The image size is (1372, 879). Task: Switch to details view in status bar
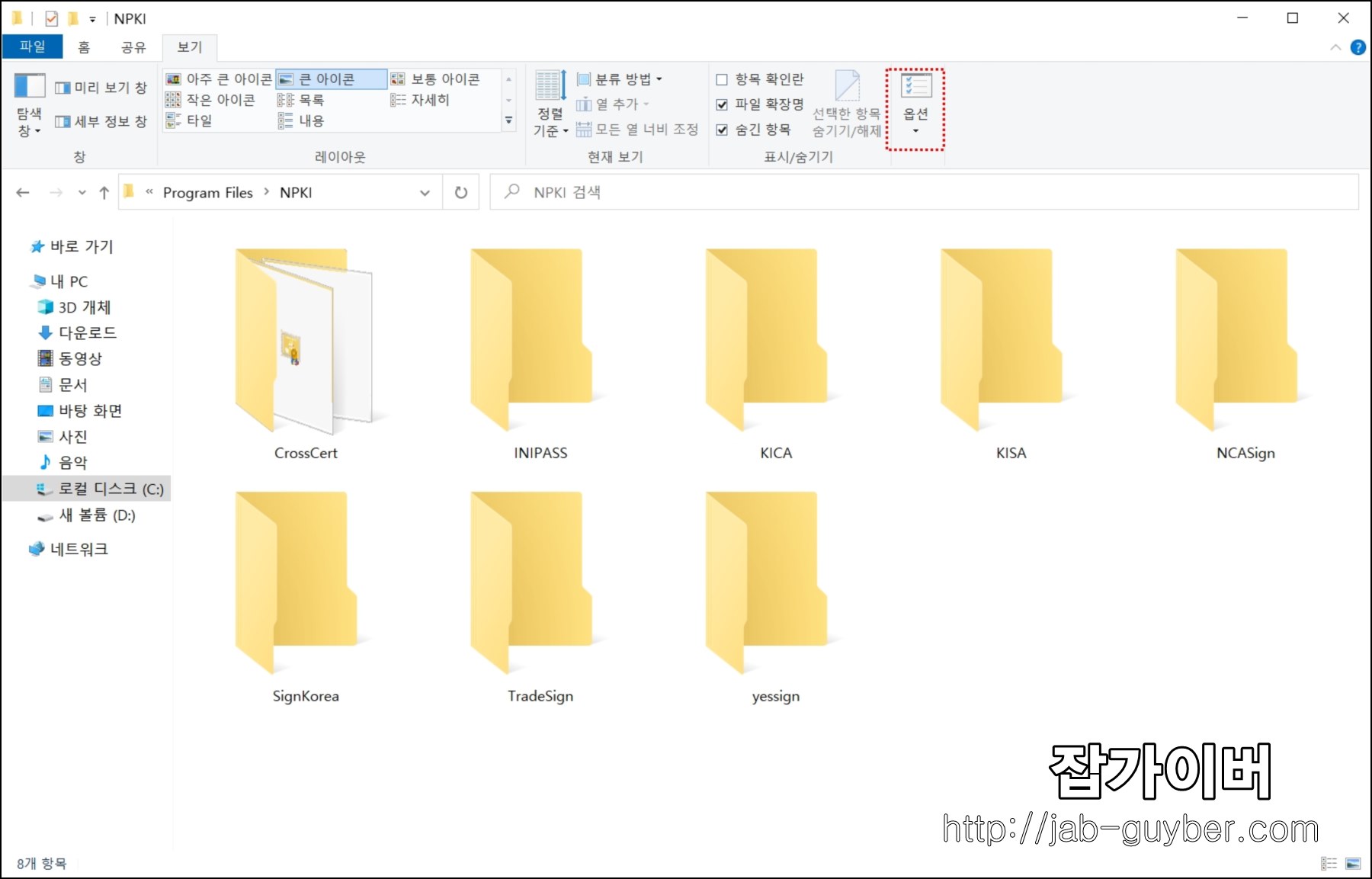point(1329,863)
